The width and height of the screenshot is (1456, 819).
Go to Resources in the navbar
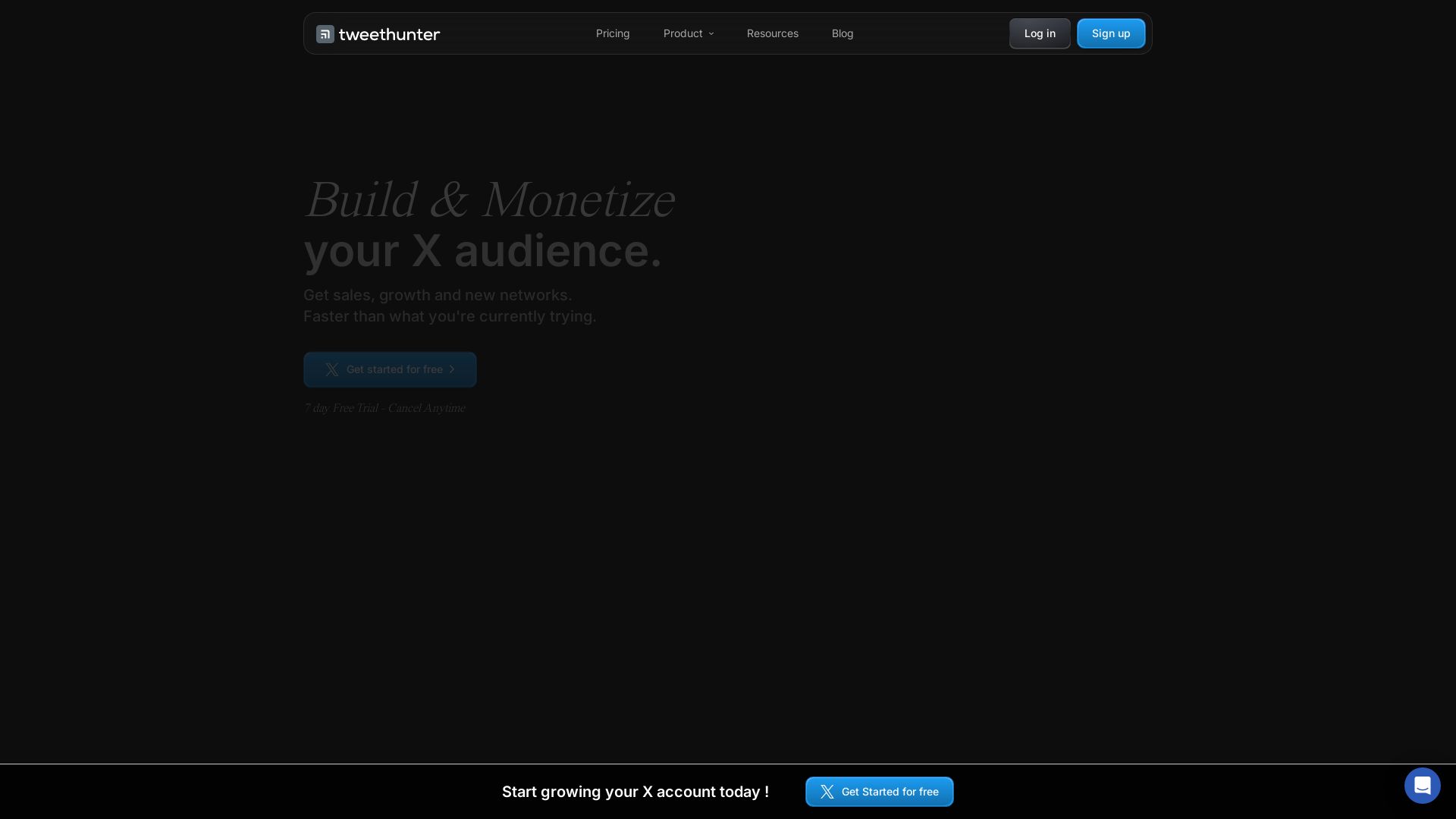(x=772, y=33)
